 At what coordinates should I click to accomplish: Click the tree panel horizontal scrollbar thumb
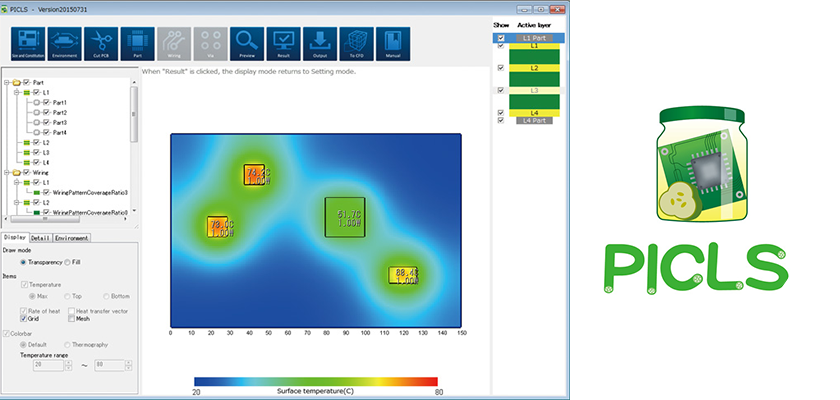click(x=46, y=218)
